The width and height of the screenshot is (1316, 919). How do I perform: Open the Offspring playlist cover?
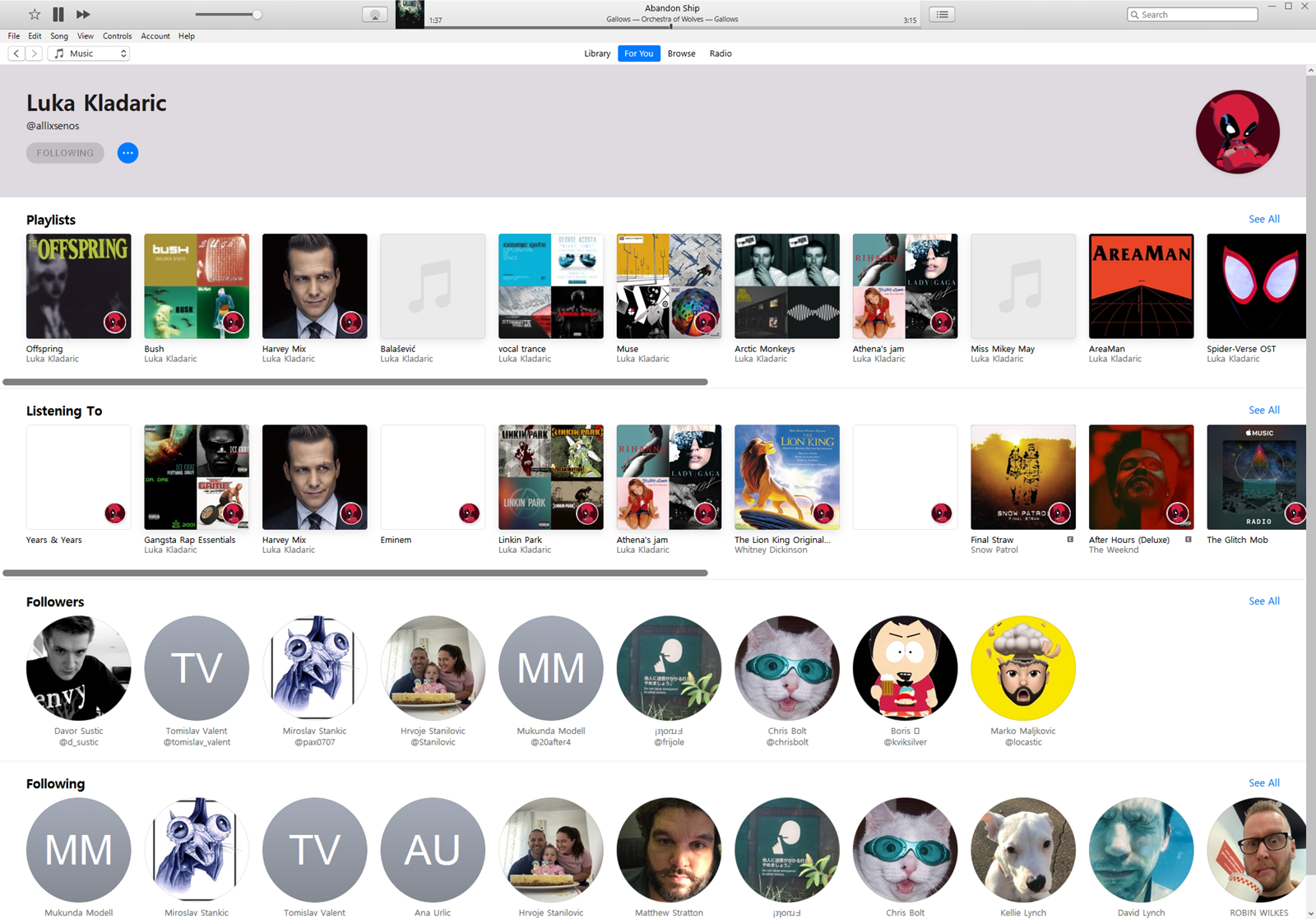point(79,286)
